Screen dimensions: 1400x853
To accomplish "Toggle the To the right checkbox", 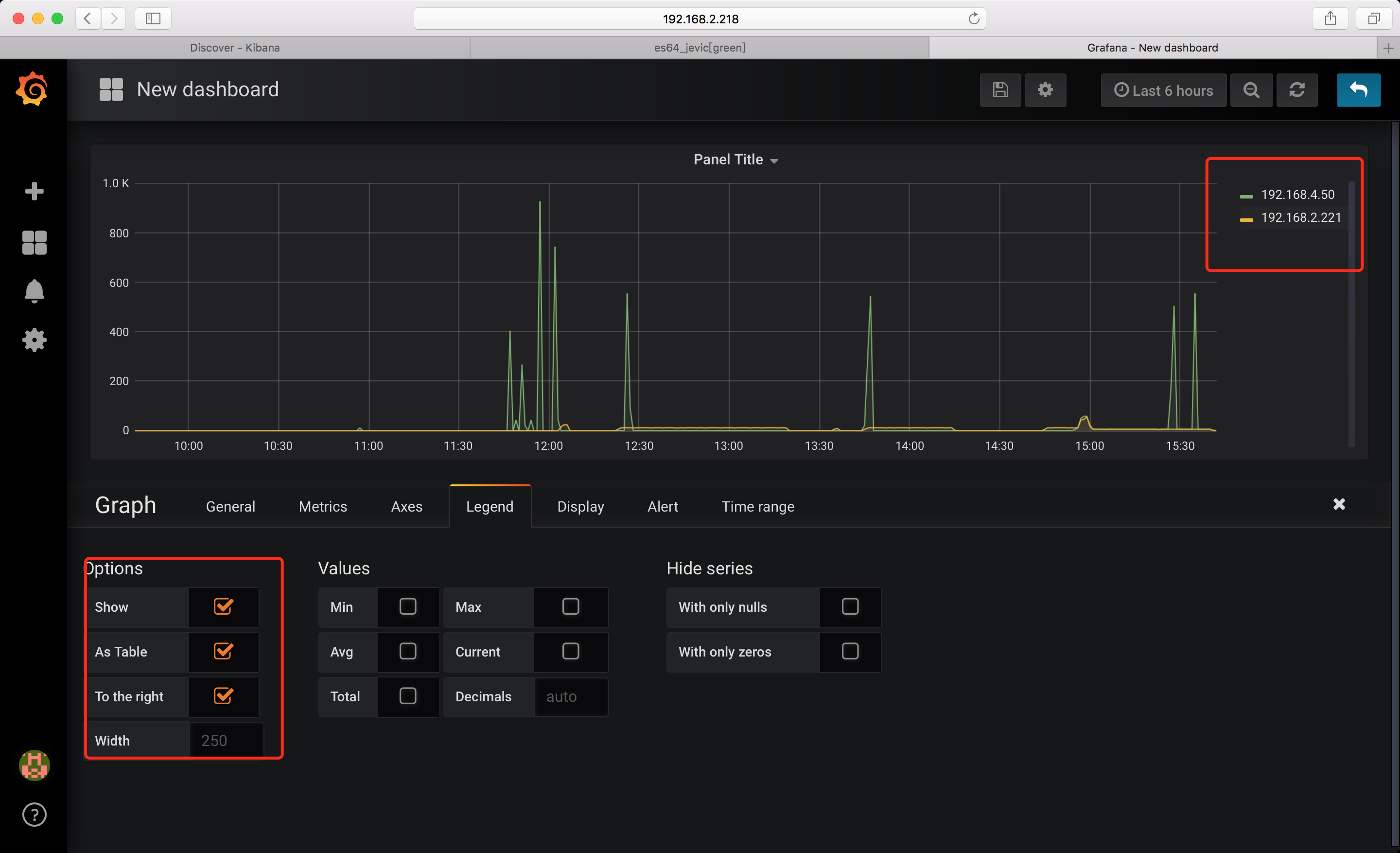I will click(223, 695).
